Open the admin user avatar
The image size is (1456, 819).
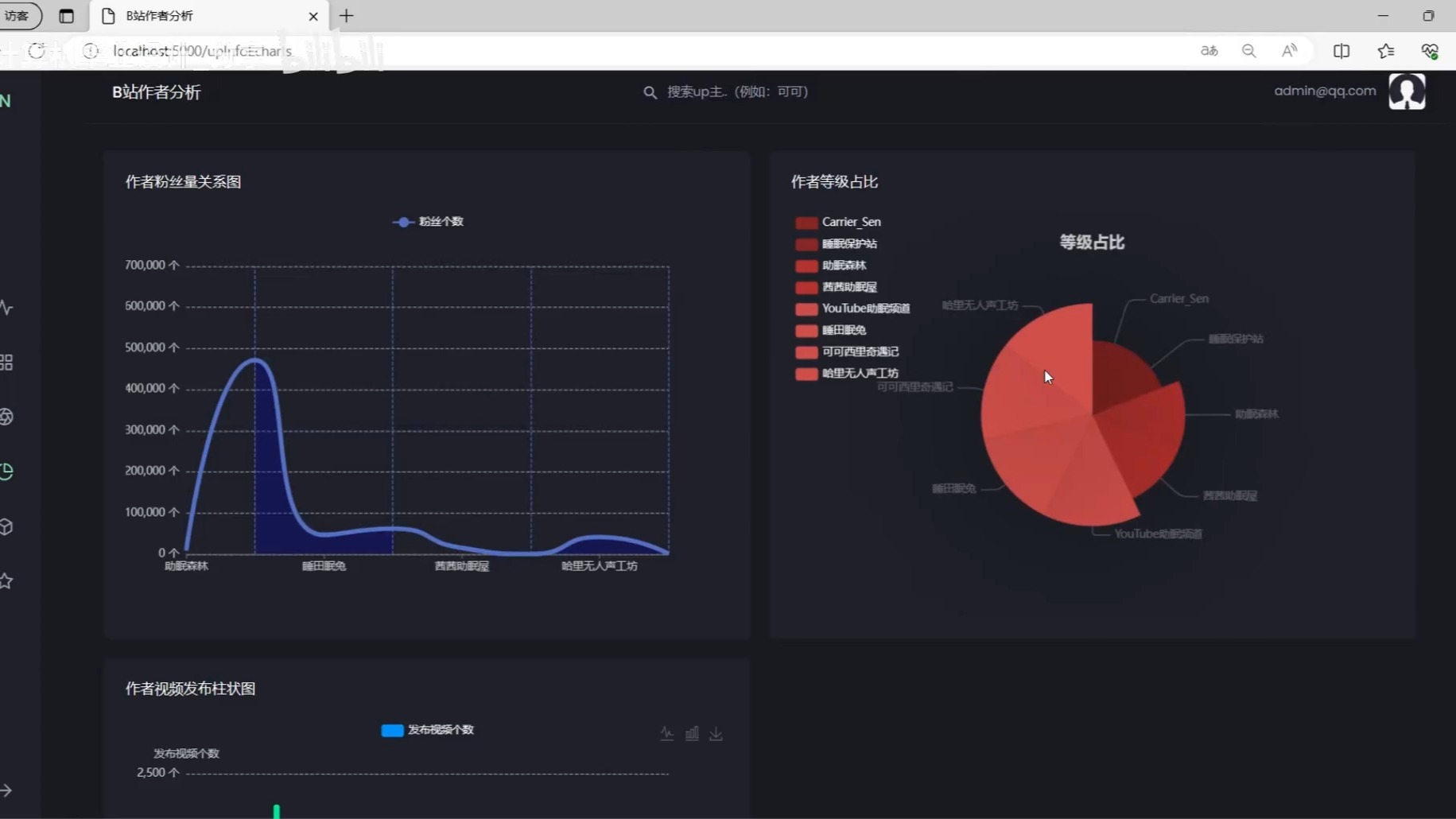click(1407, 91)
